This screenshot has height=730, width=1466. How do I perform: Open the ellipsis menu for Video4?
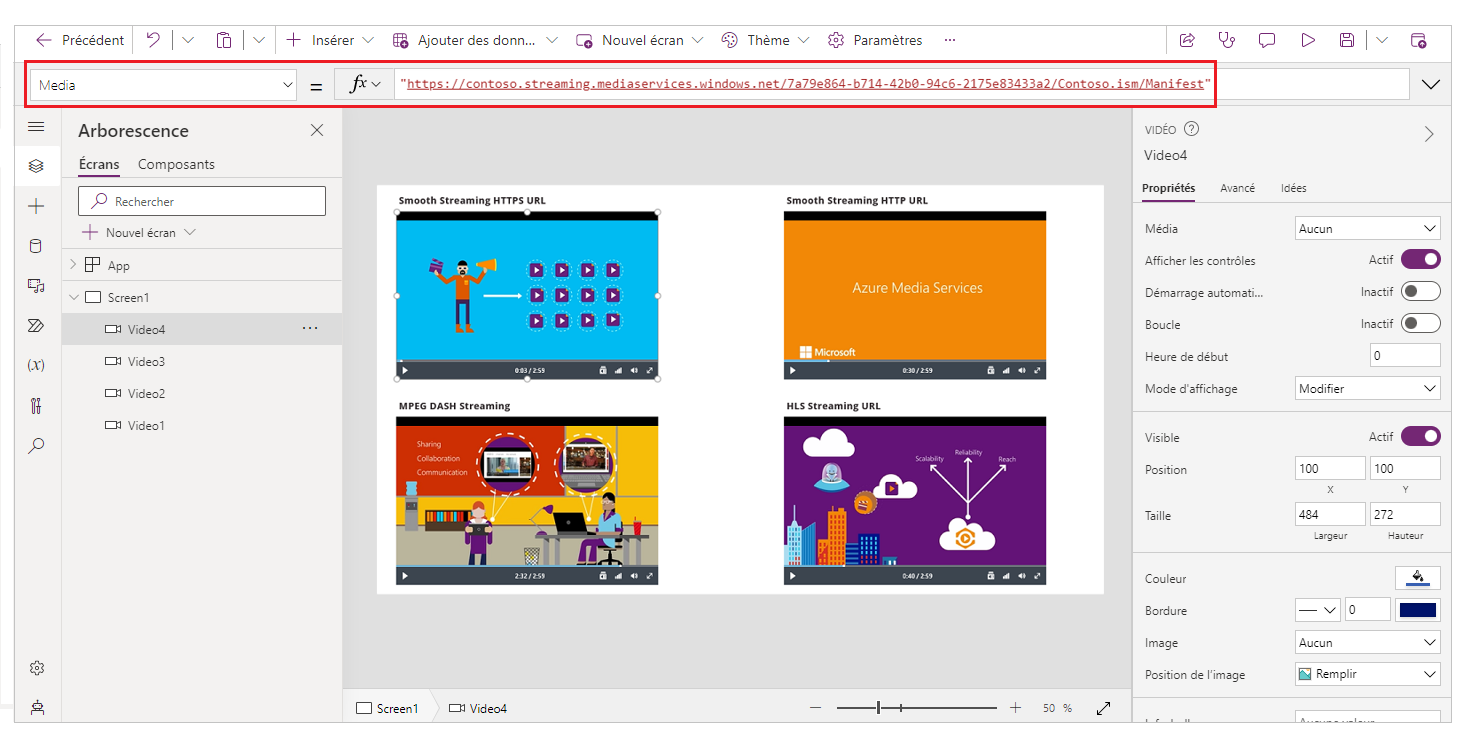pos(310,328)
